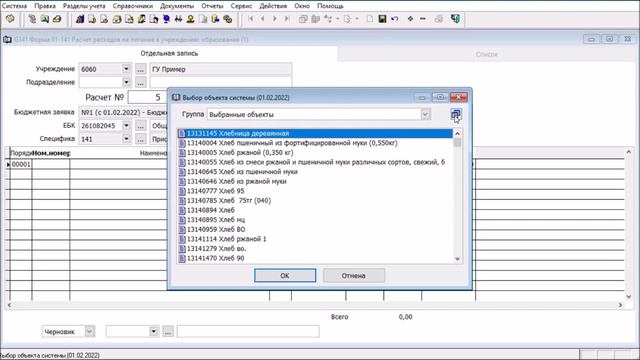Click the person figure toolbar icon
Viewport: 640px width, 360px height.
(x=190, y=19)
